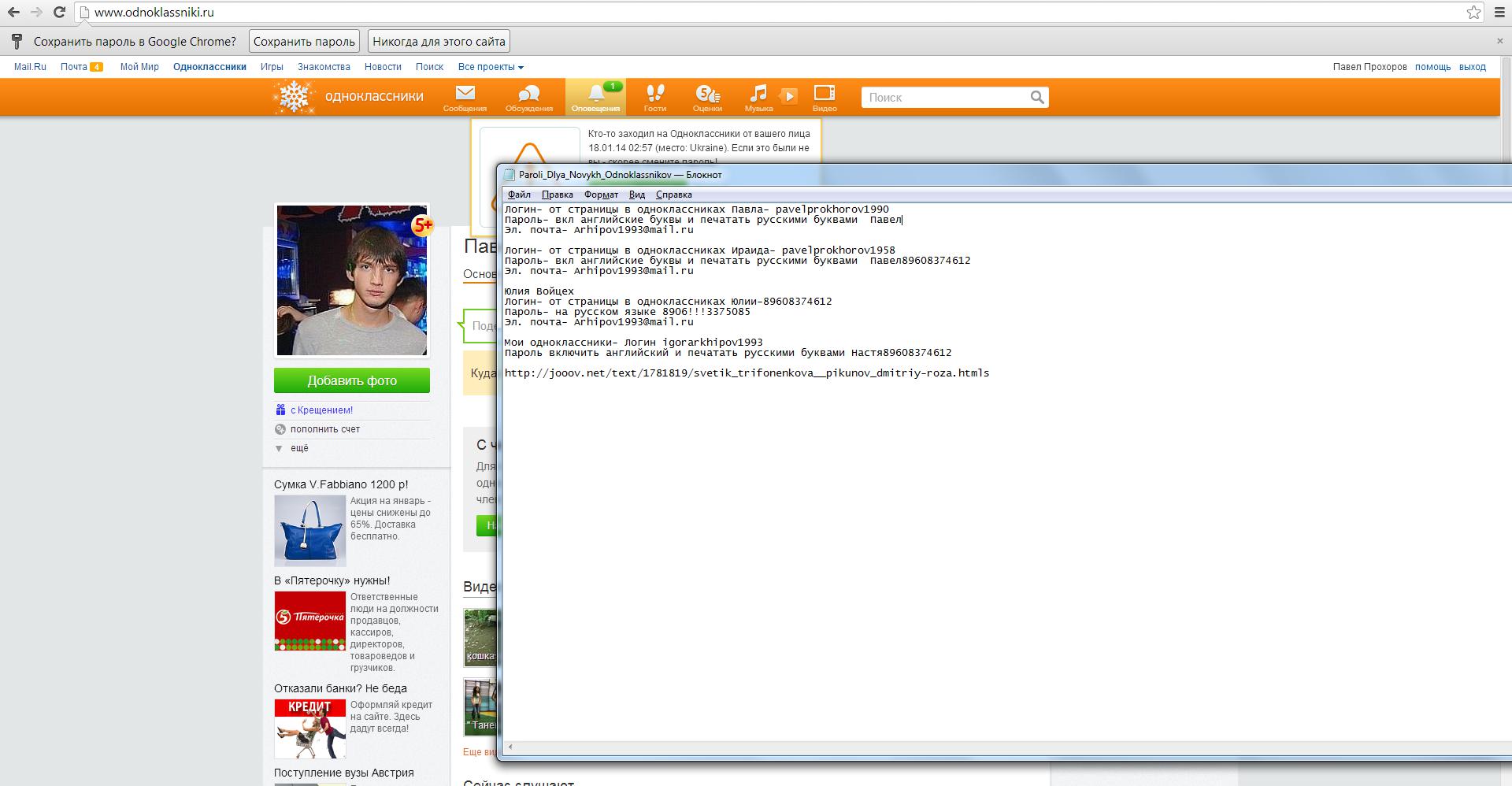Click the Одноклассники snowflake logo
The width and height of the screenshot is (1512, 786).
pyautogui.click(x=294, y=97)
